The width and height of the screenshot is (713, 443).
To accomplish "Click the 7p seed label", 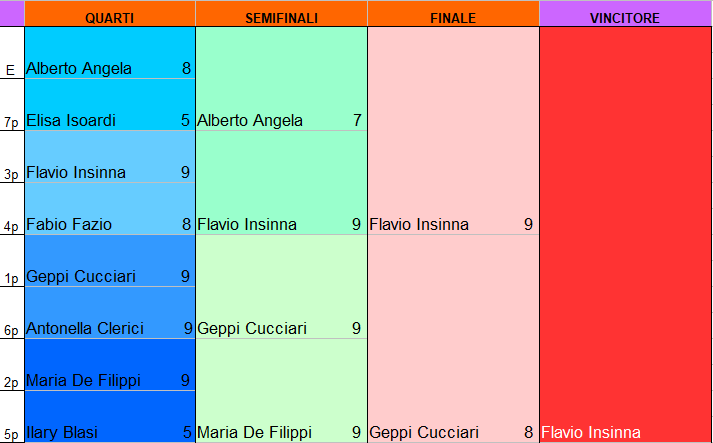I will tap(12, 123).
